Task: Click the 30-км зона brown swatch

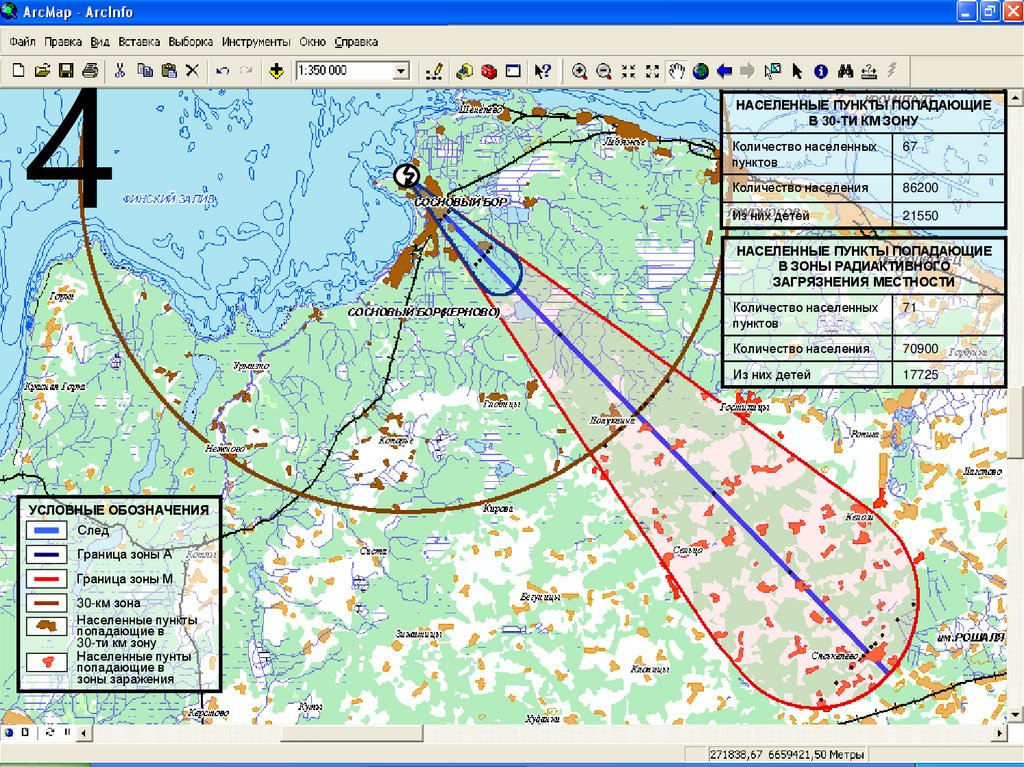Action: [46, 603]
